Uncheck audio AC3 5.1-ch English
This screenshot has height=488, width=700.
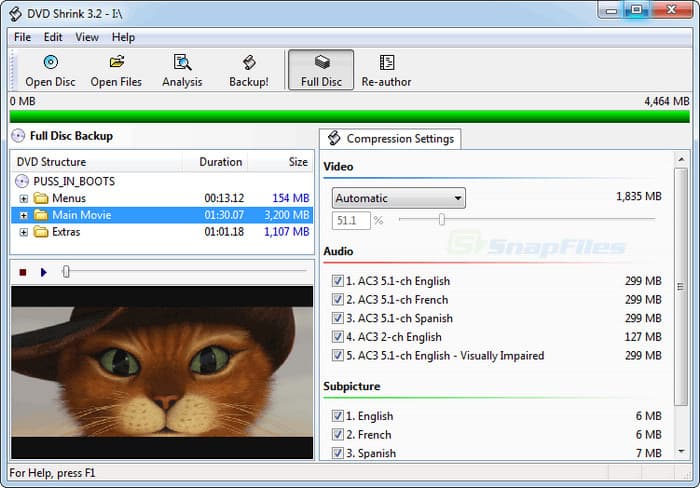pos(338,281)
